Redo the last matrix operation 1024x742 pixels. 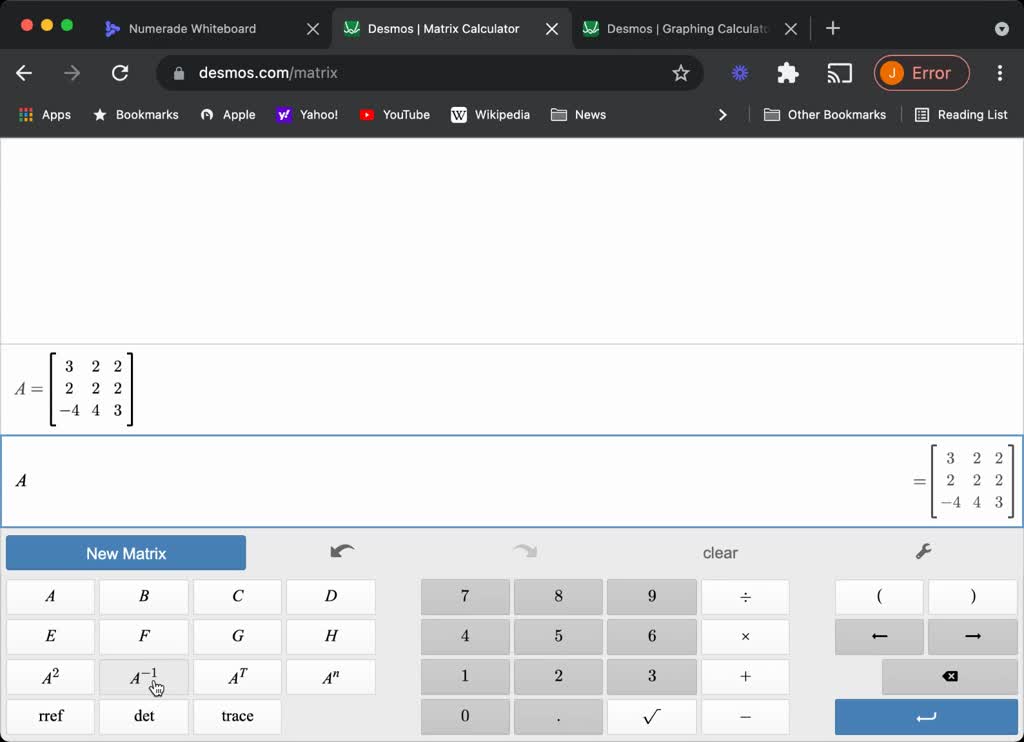pyautogui.click(x=524, y=551)
